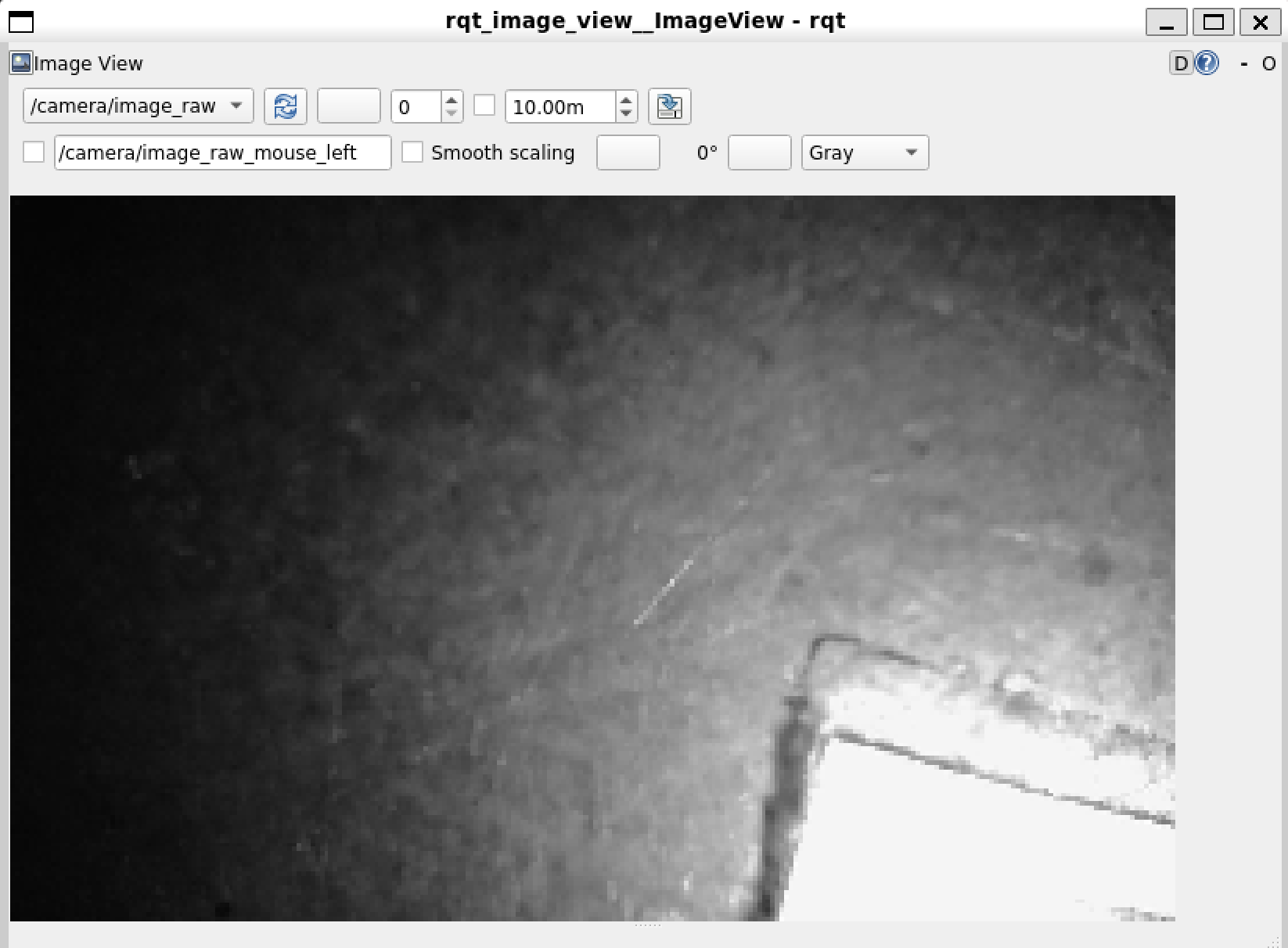Click the camera image display area
Viewport: 1288px width, 948px height.
592,558
